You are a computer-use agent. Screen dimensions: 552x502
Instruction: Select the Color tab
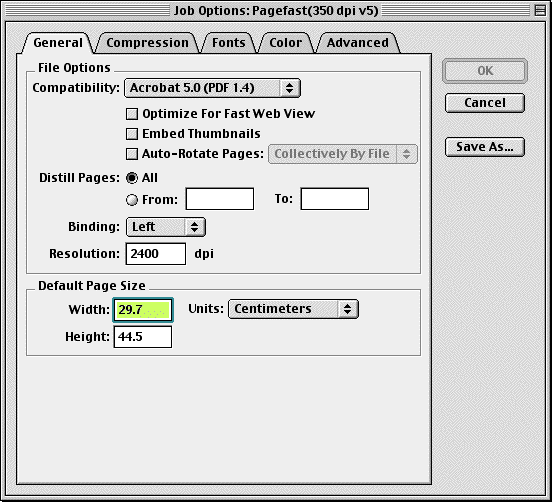point(286,43)
